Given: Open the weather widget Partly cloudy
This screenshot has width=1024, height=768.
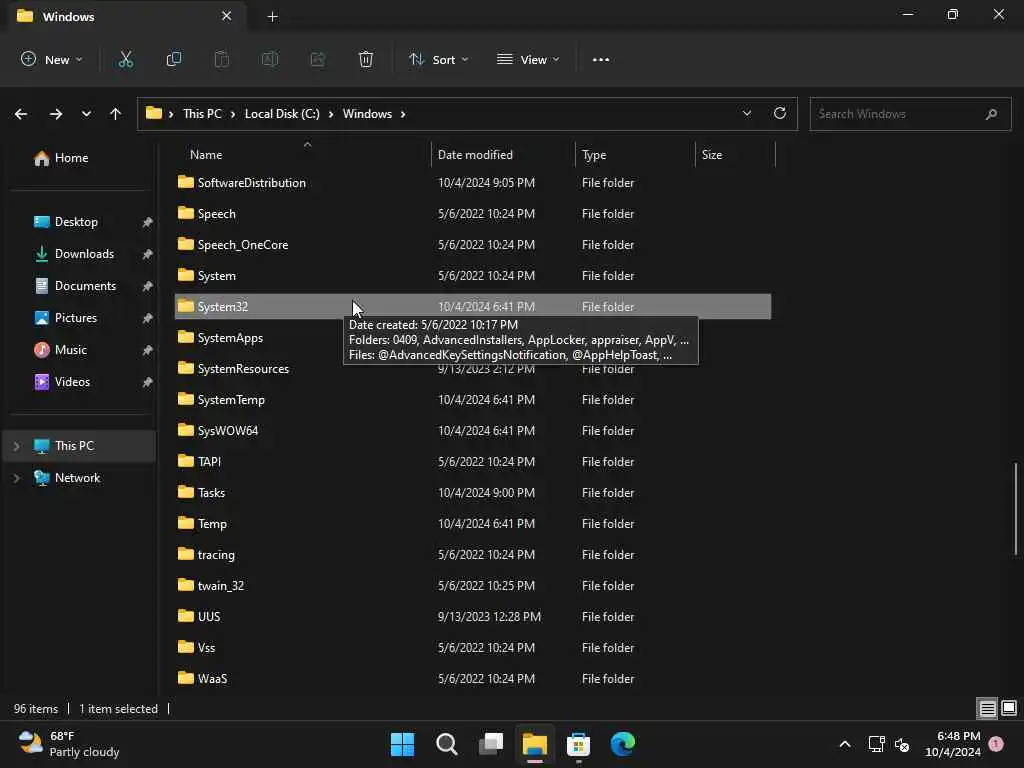Looking at the screenshot, I should [69, 744].
